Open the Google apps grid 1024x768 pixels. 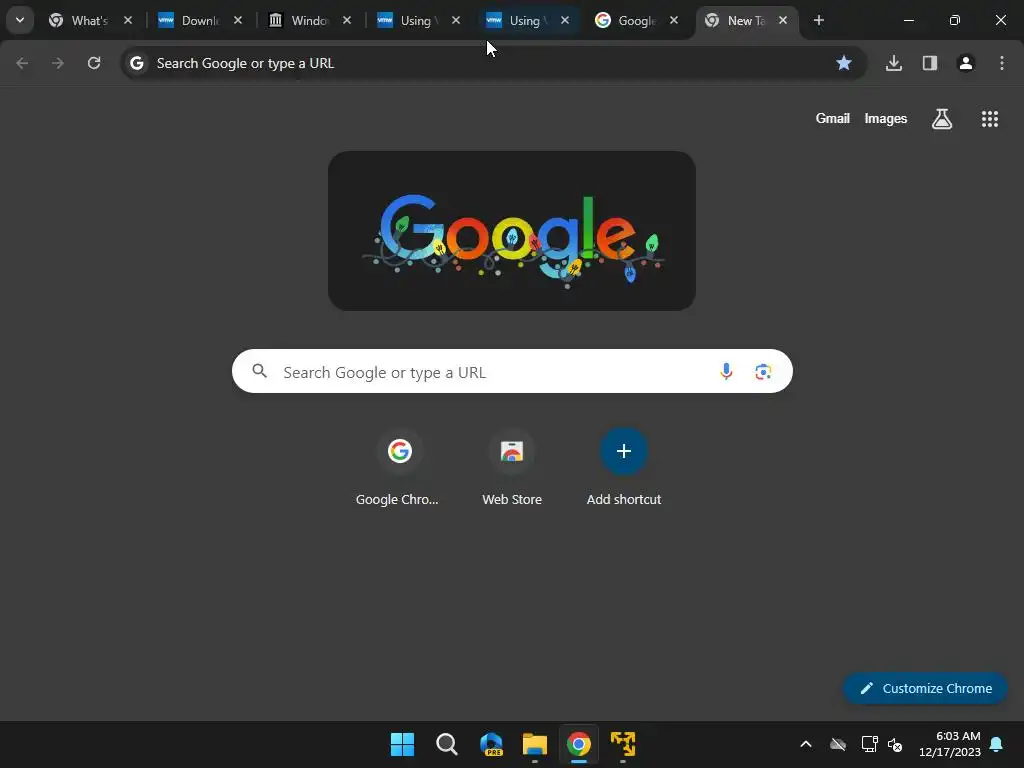click(x=990, y=119)
